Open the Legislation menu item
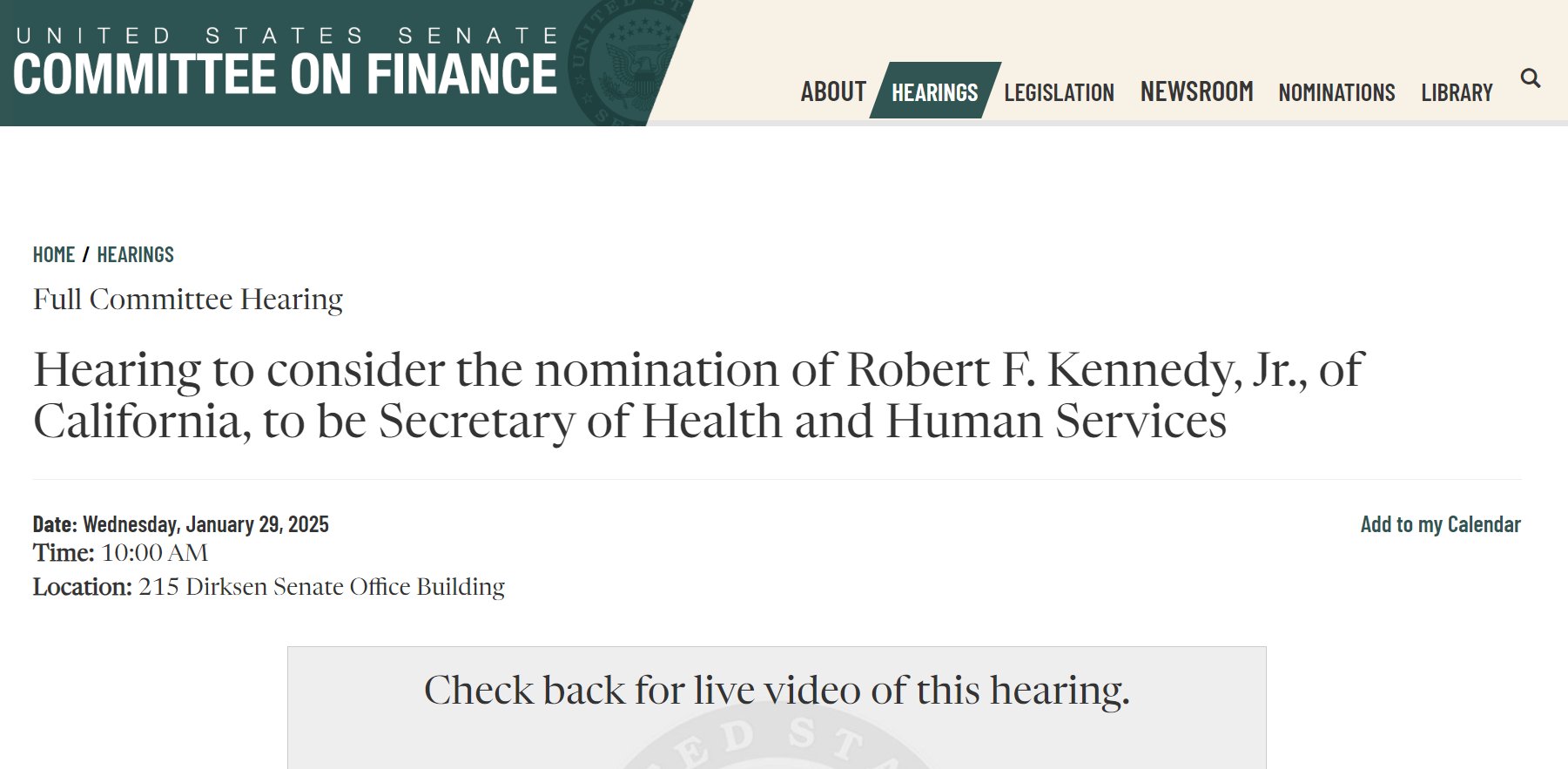 (x=1059, y=92)
